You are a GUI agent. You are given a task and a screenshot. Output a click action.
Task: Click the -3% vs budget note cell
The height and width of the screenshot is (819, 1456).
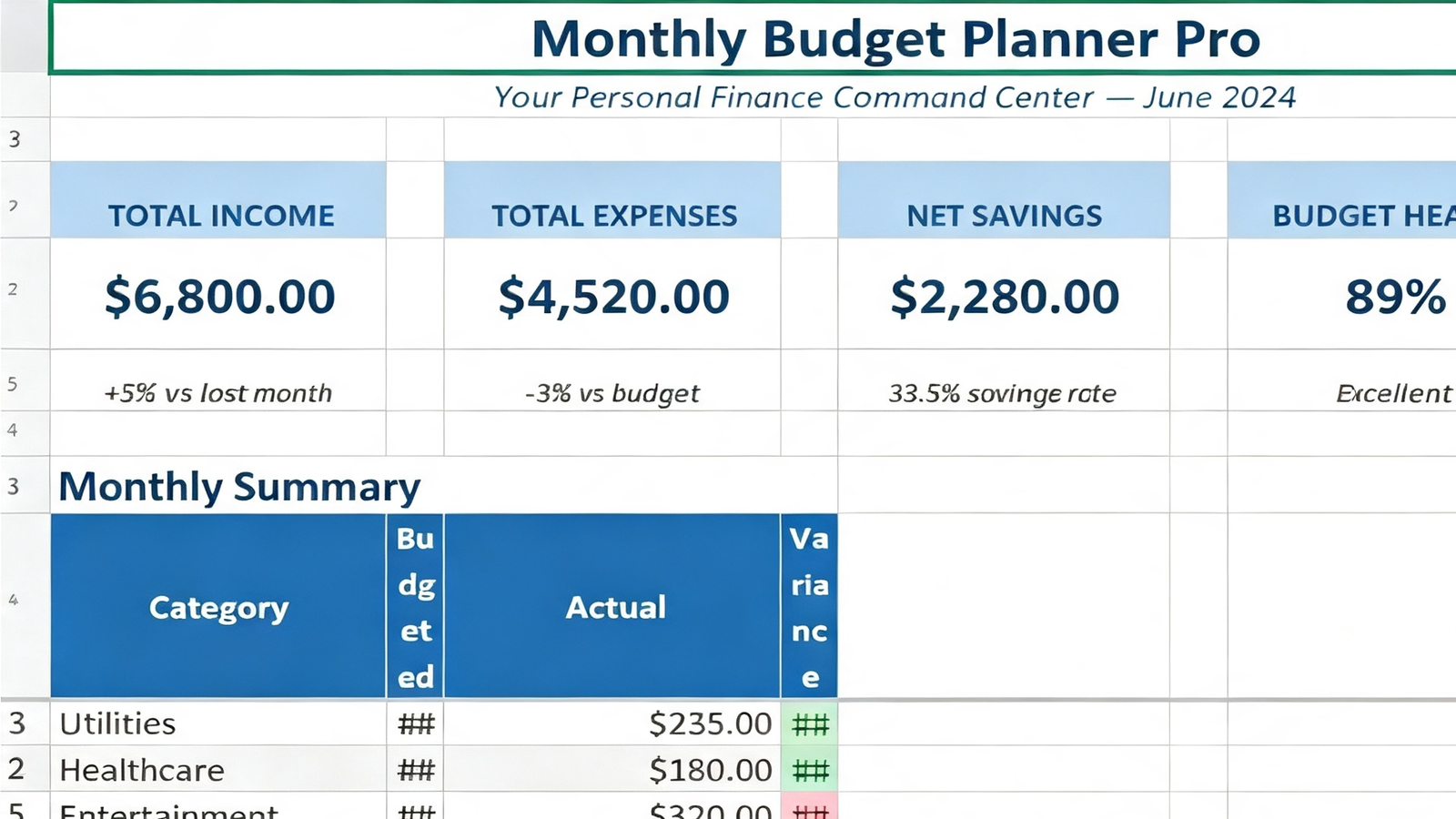pos(612,380)
